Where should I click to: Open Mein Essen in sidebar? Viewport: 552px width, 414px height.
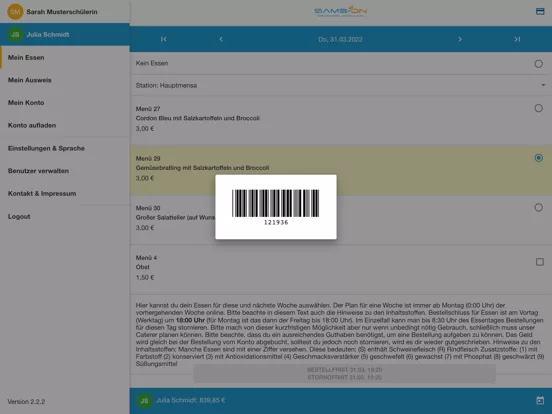pyautogui.click(x=65, y=57)
